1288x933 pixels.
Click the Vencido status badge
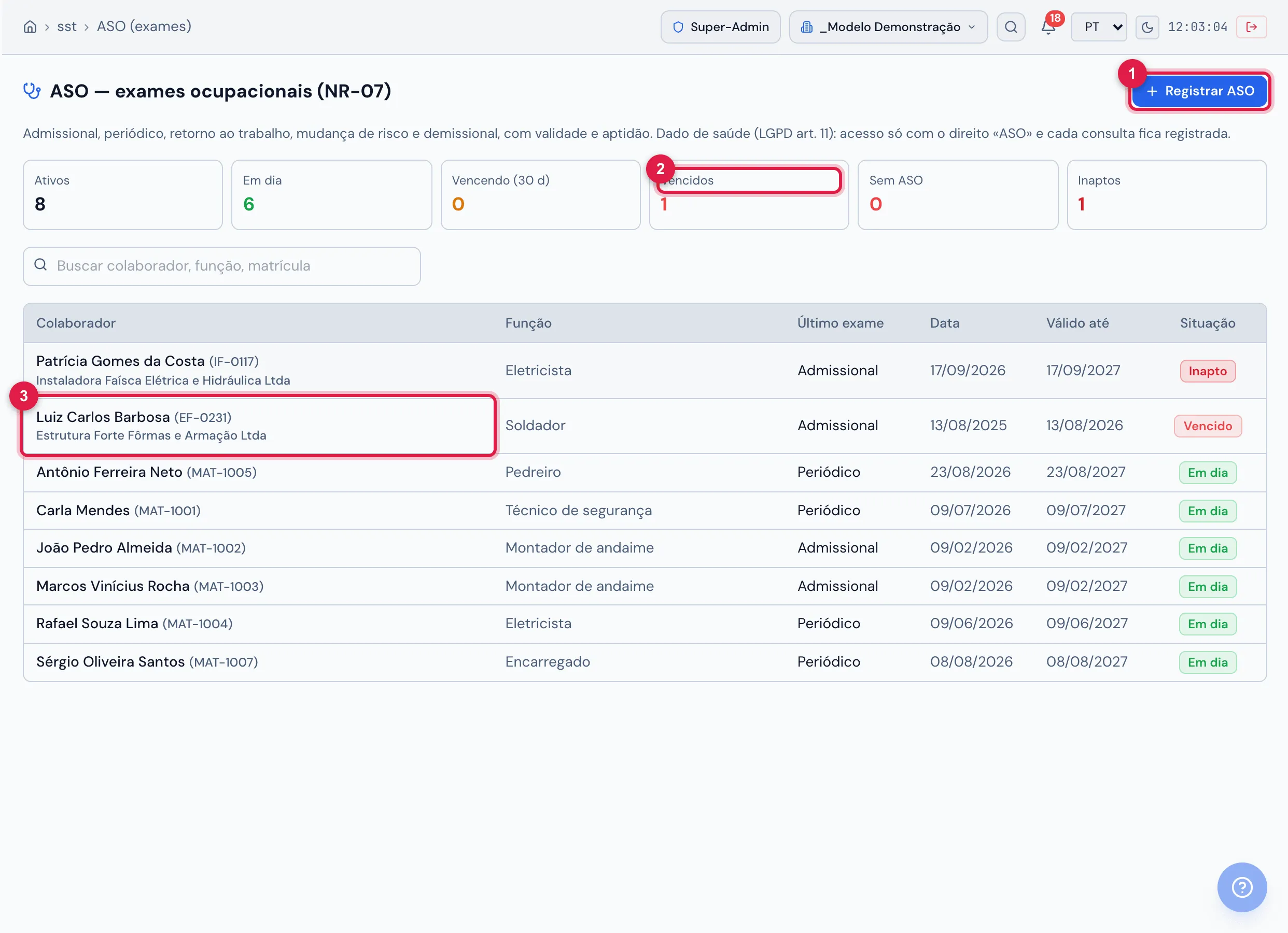1207,426
